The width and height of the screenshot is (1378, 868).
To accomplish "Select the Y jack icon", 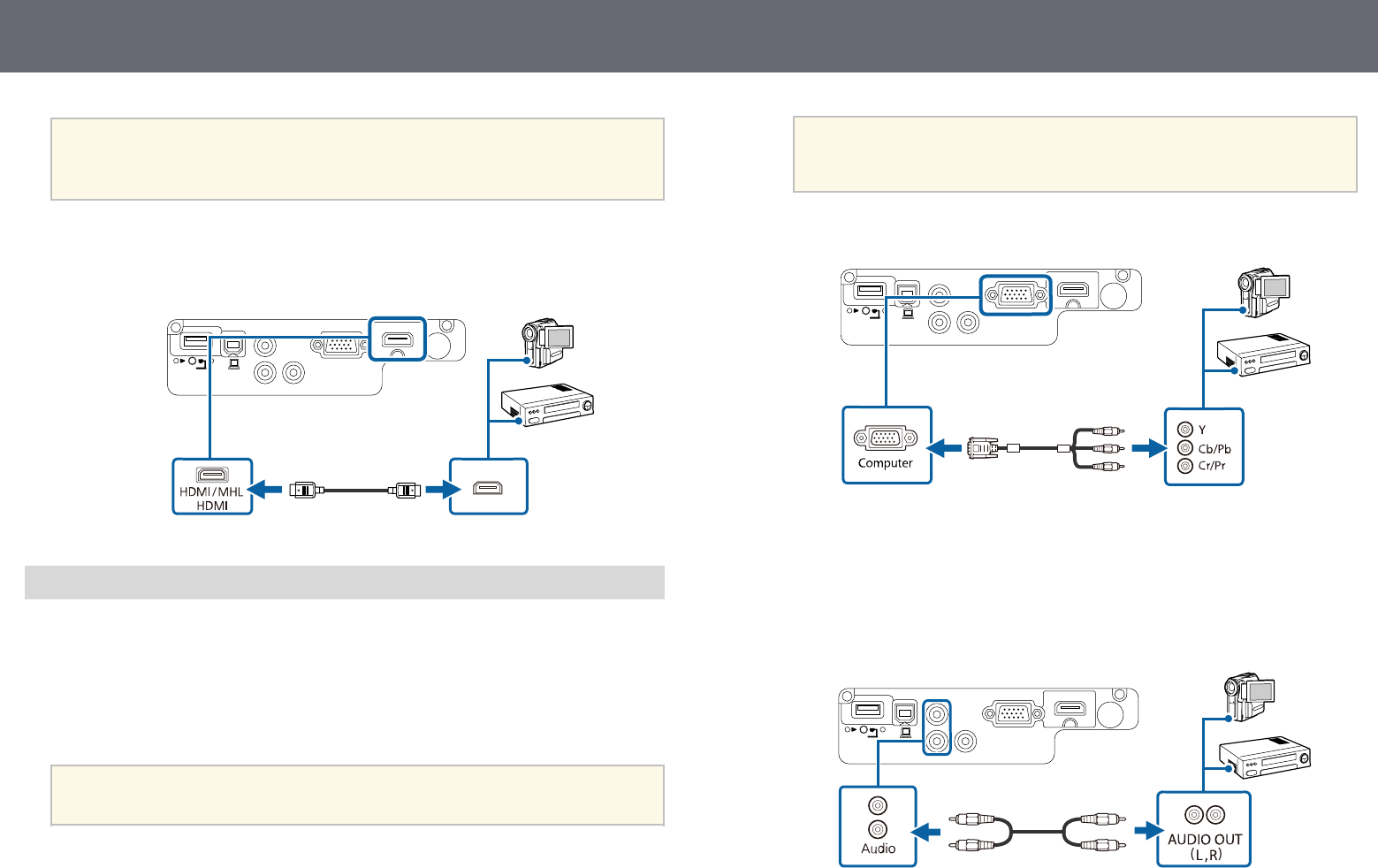I will click(1185, 430).
